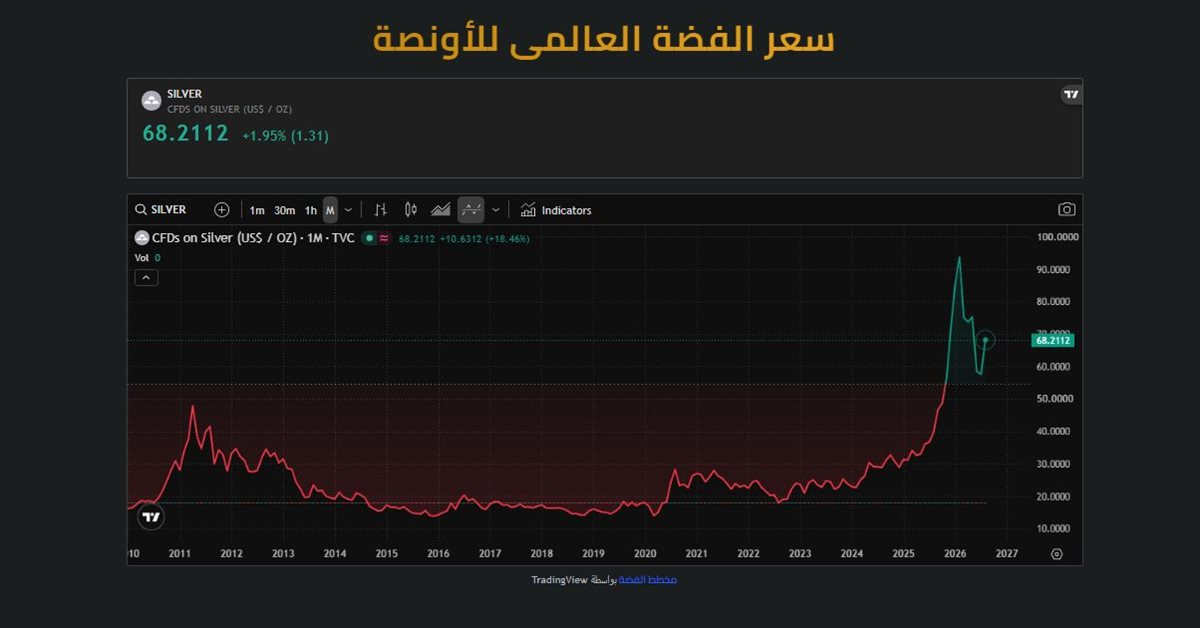The width and height of the screenshot is (1200, 628).
Task: Switch to the area chart style
Action: pyautogui.click(x=440, y=210)
